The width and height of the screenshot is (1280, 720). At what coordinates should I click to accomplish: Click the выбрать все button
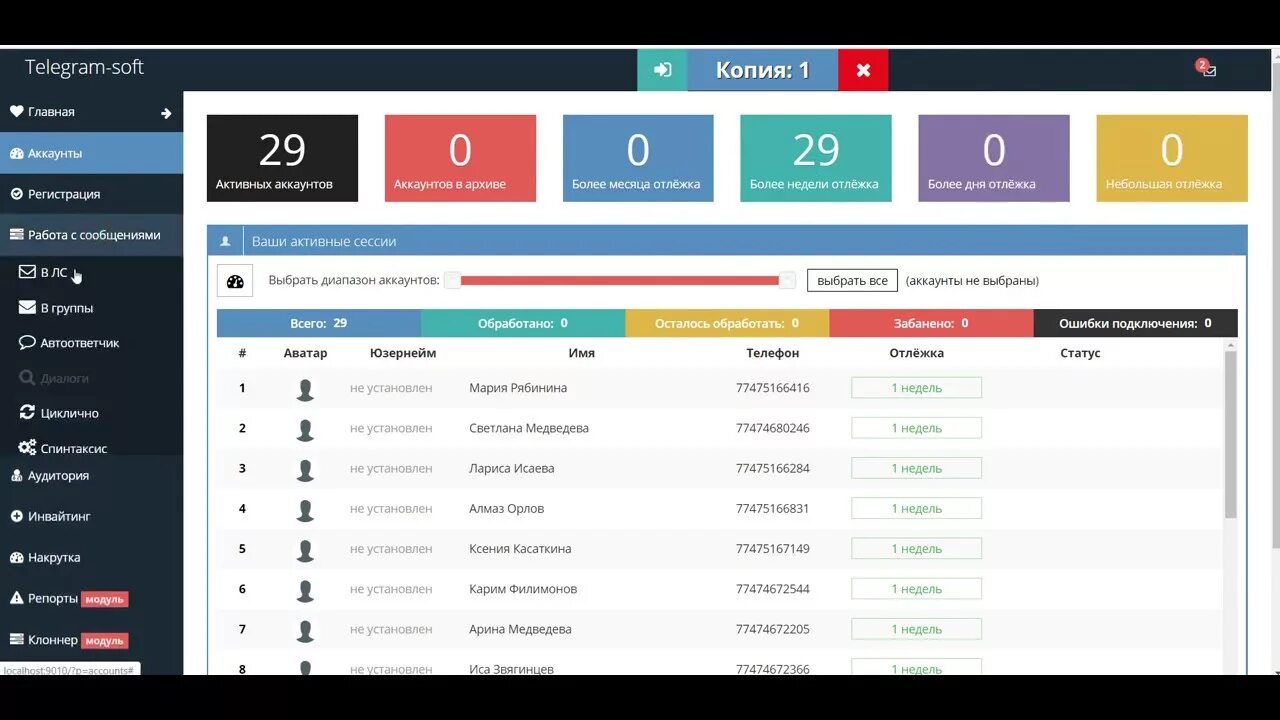point(852,281)
